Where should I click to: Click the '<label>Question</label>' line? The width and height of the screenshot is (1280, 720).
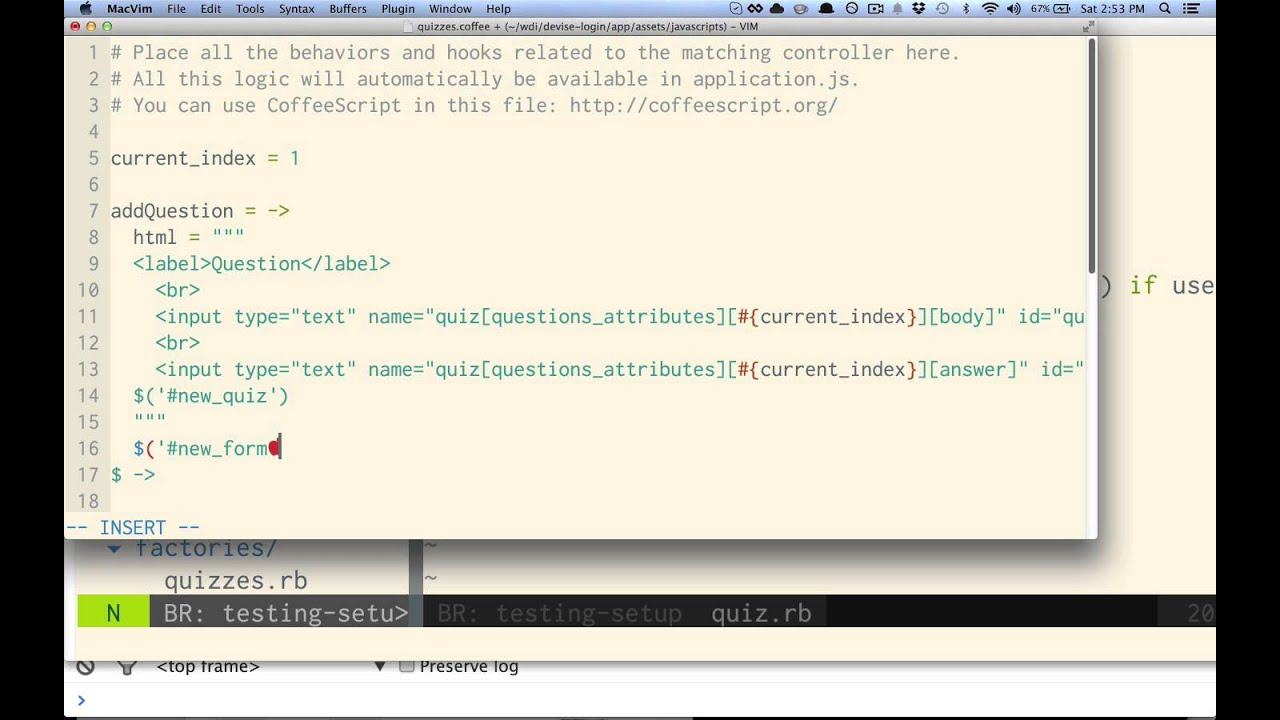(261, 264)
